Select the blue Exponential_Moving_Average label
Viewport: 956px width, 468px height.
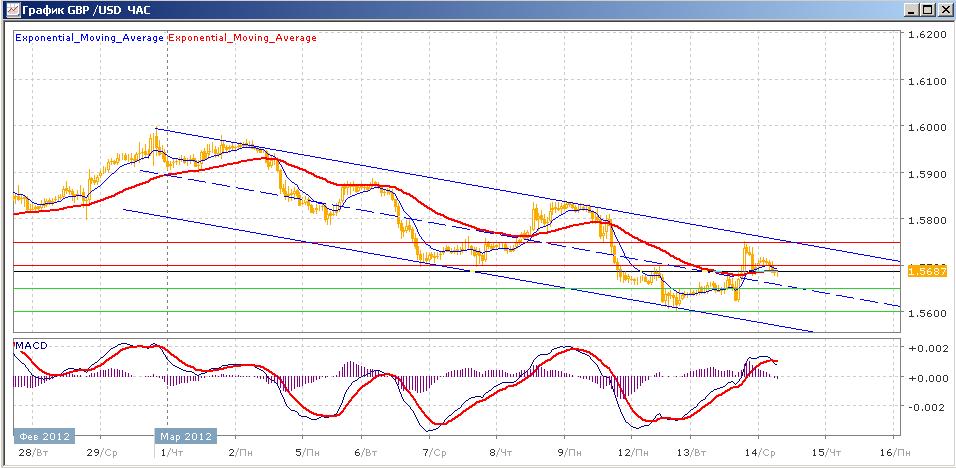pyautogui.click(x=90, y=38)
